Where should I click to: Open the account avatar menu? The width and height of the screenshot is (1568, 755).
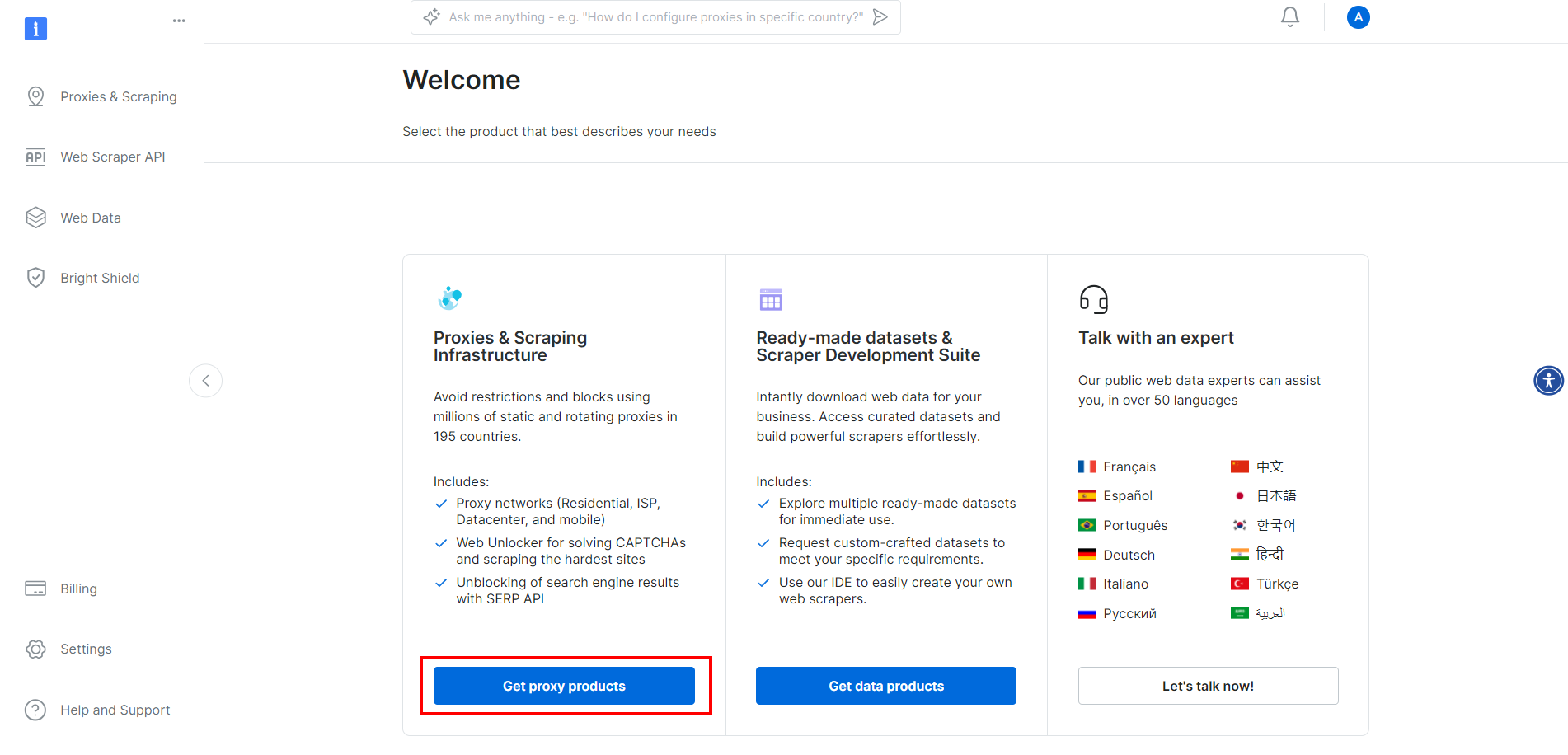click(x=1358, y=16)
